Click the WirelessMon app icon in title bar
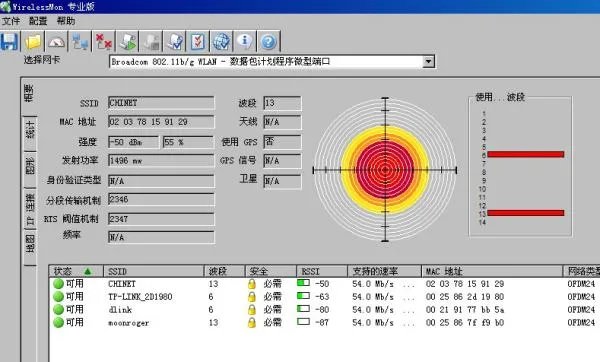600x362 pixels. click(x=5, y=7)
